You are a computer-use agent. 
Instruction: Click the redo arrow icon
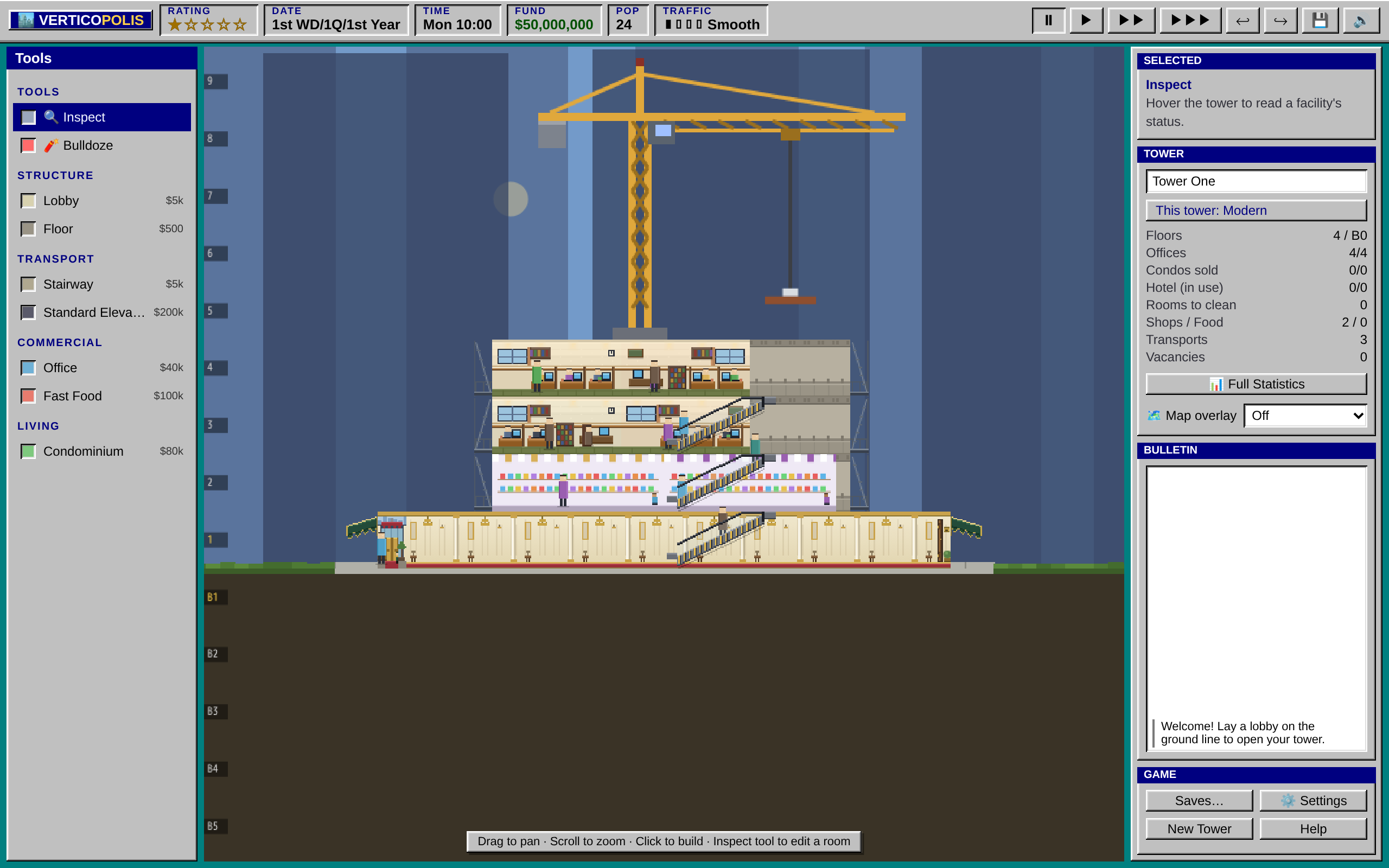pyautogui.click(x=1280, y=21)
